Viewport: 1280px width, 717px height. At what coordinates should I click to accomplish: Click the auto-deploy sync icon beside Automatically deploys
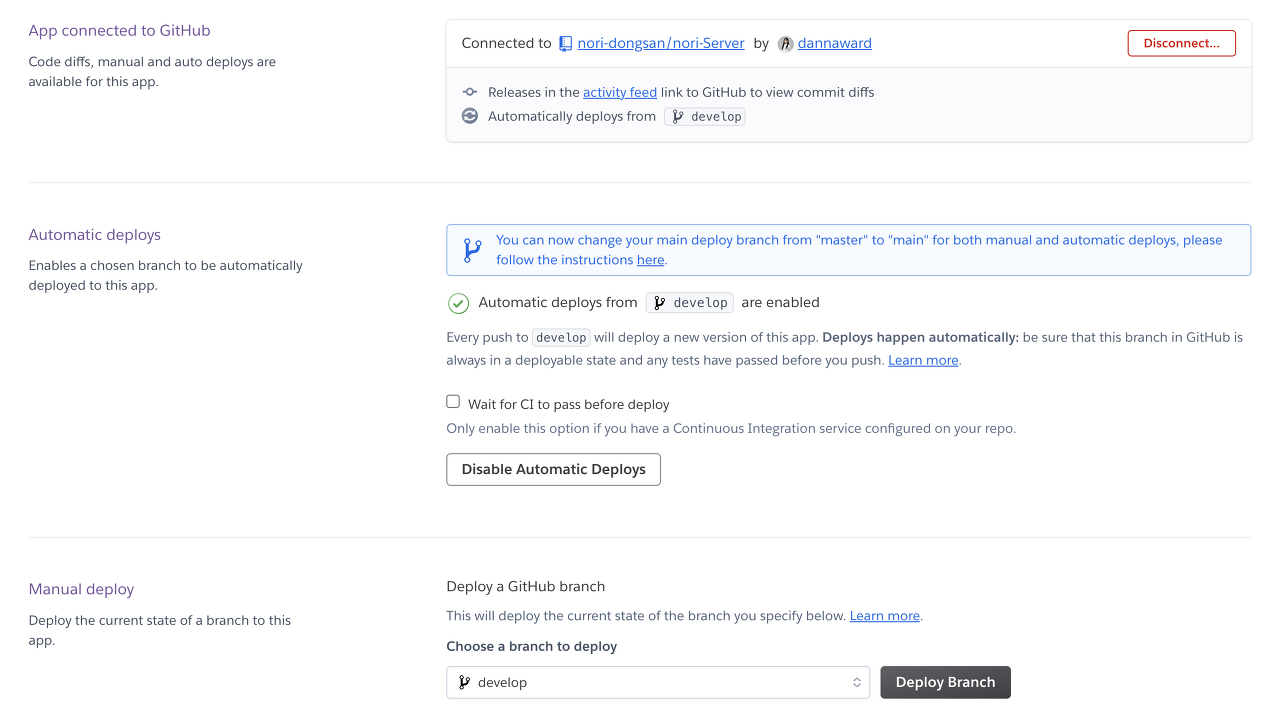click(x=470, y=116)
